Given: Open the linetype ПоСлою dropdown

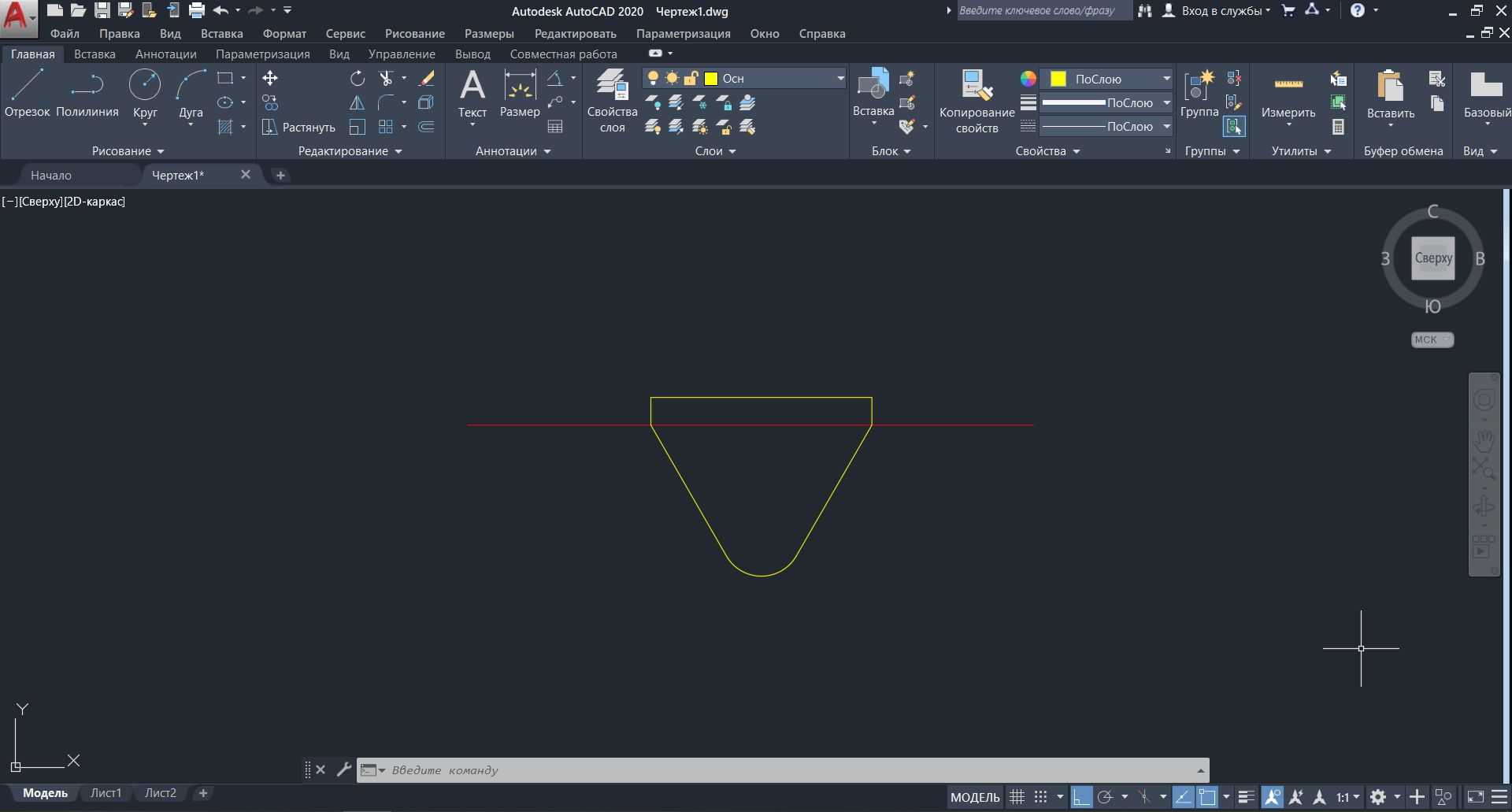Looking at the screenshot, I should click(1106, 126).
